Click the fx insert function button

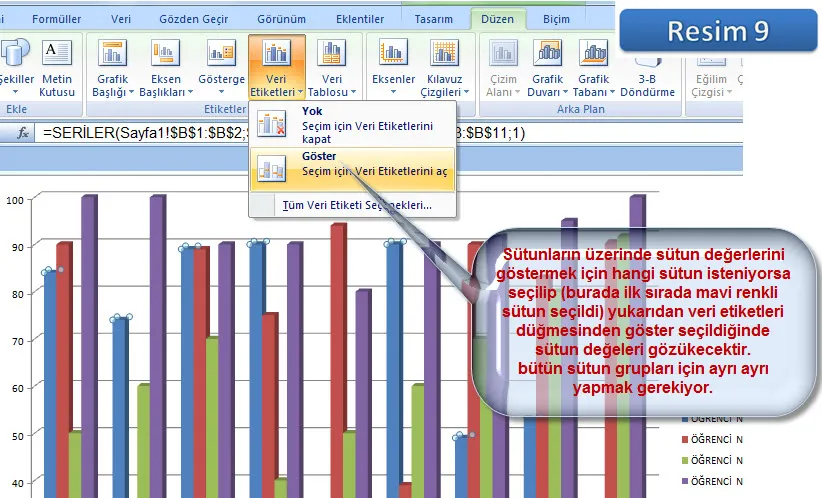[x=22, y=133]
